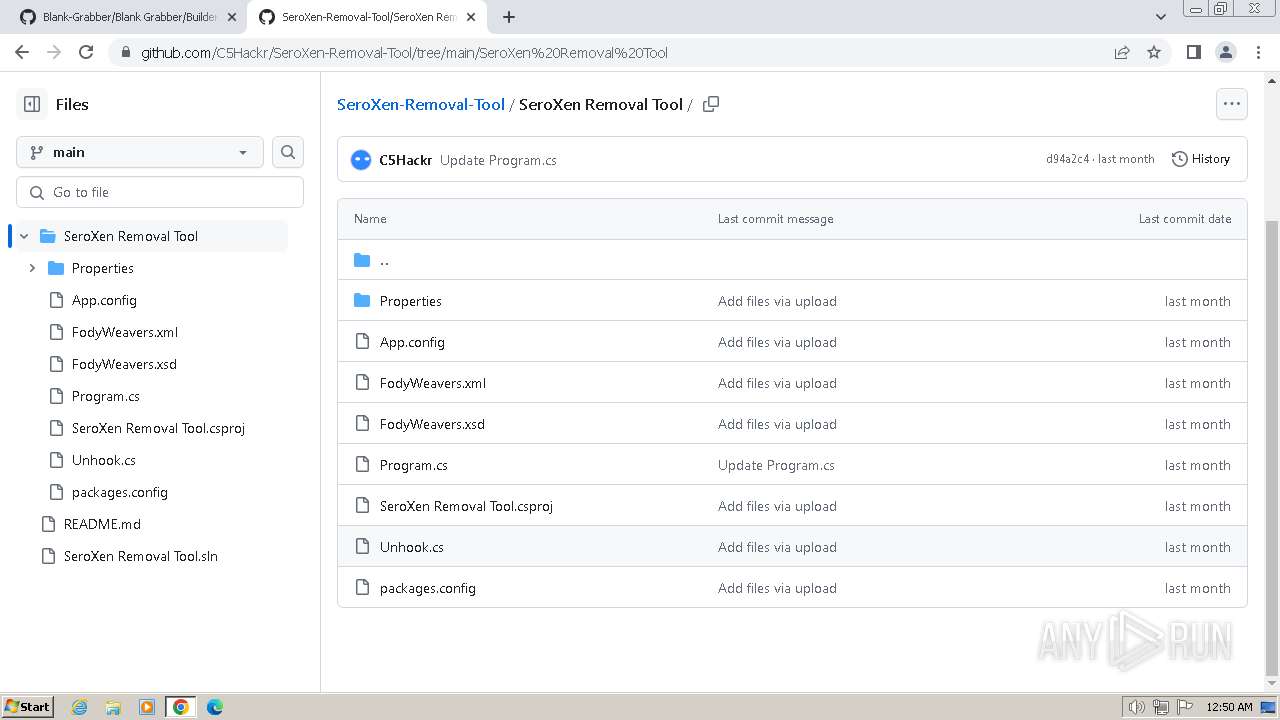Screen dimensions: 1280x720
Task: Open Windows Start menu
Action: point(28,706)
